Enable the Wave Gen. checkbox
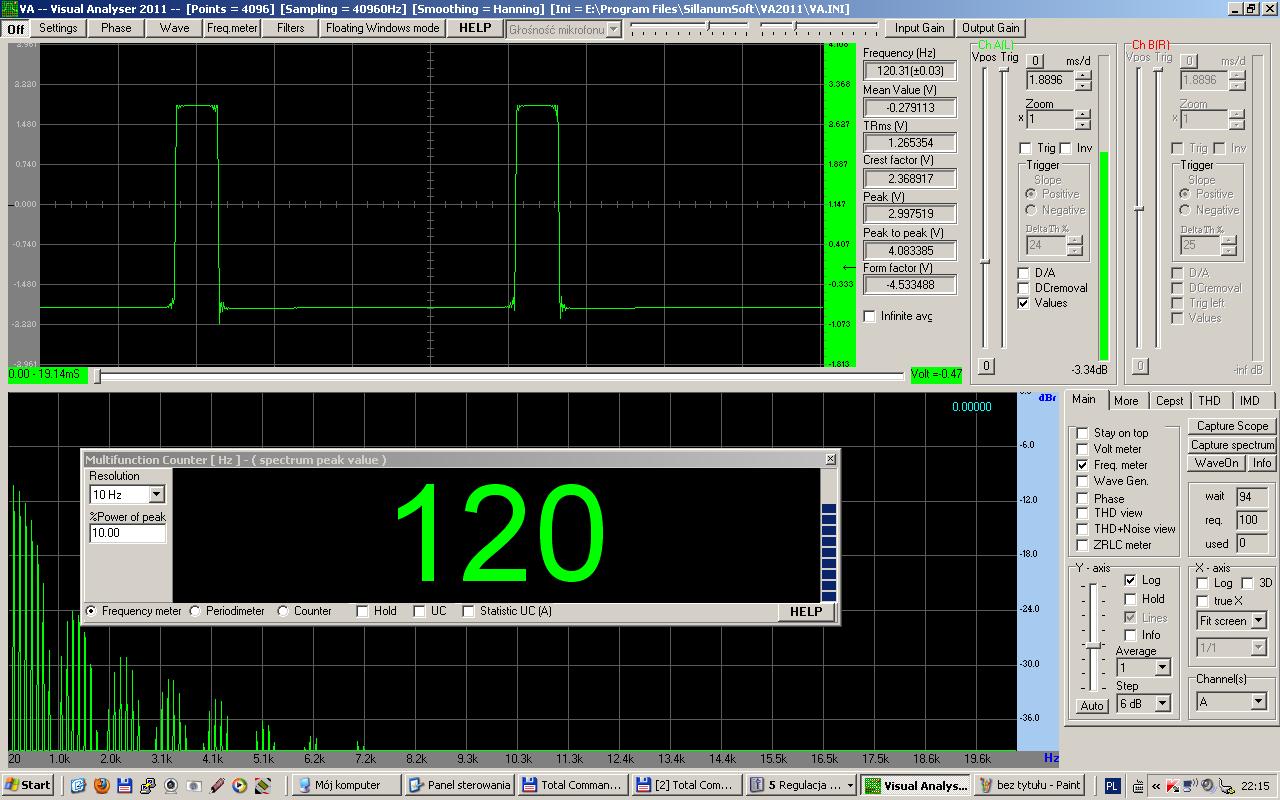Screen dimensions: 1280x800 click(1082, 481)
